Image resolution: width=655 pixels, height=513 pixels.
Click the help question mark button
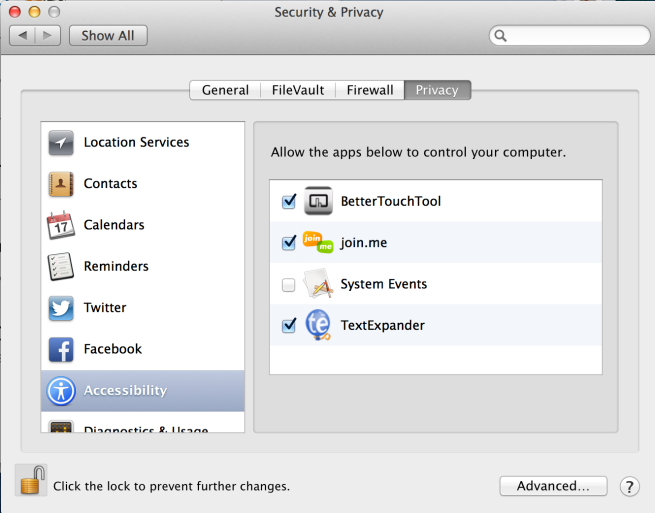(629, 487)
